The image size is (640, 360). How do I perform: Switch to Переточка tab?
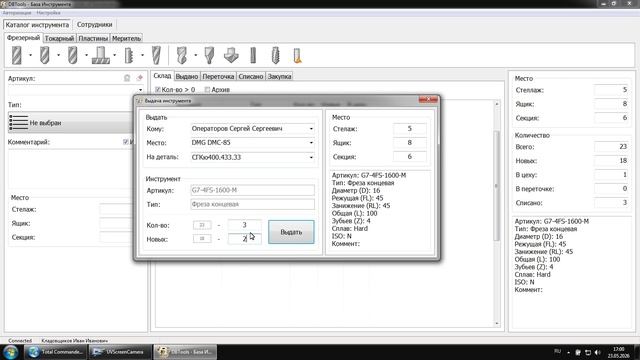point(218,76)
